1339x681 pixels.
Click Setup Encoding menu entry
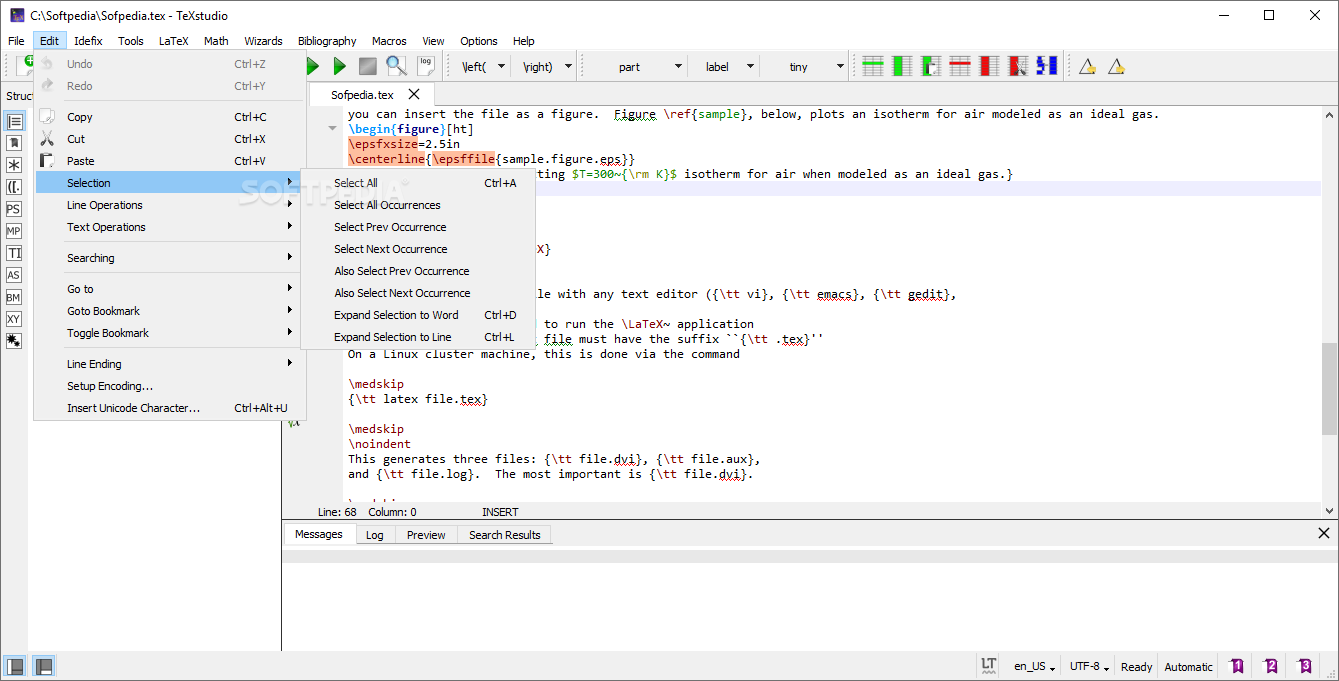coord(167,386)
